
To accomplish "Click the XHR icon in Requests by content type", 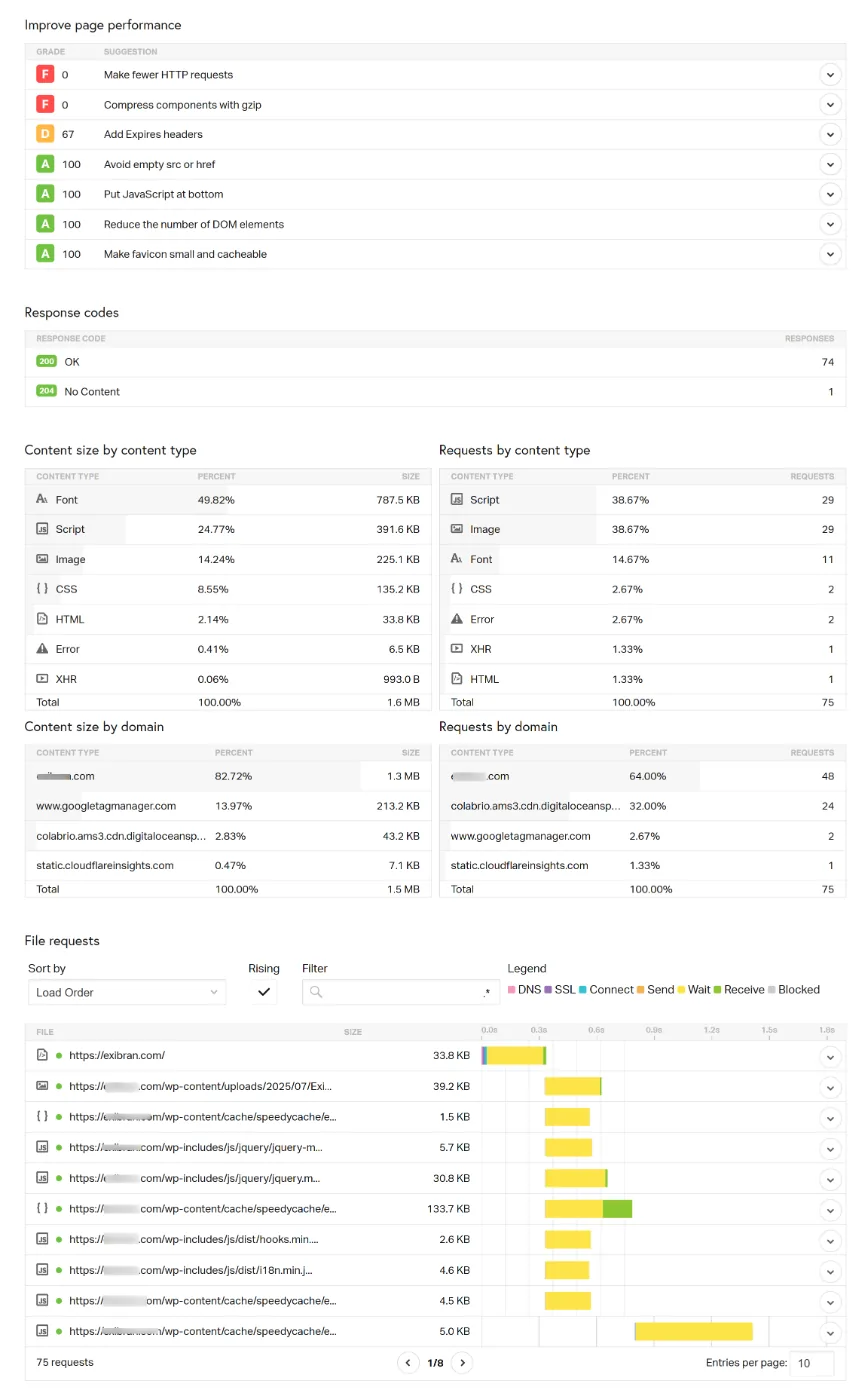I will point(457,649).
